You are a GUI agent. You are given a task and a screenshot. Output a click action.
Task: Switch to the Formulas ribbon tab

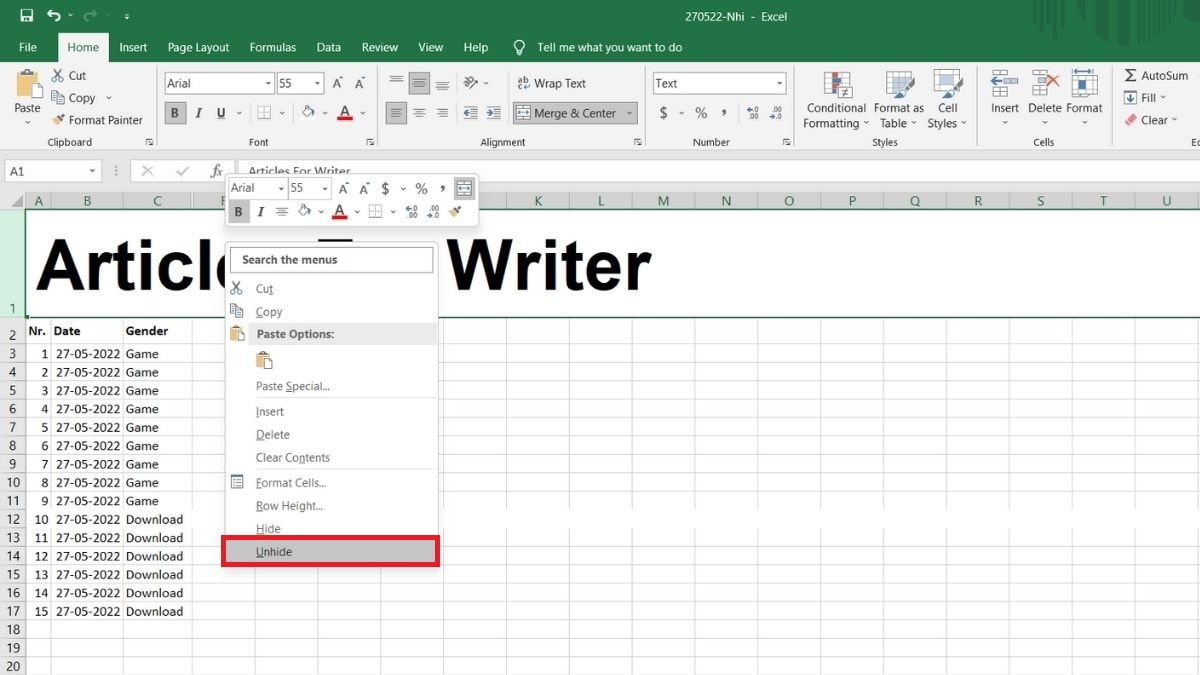pyautogui.click(x=272, y=47)
